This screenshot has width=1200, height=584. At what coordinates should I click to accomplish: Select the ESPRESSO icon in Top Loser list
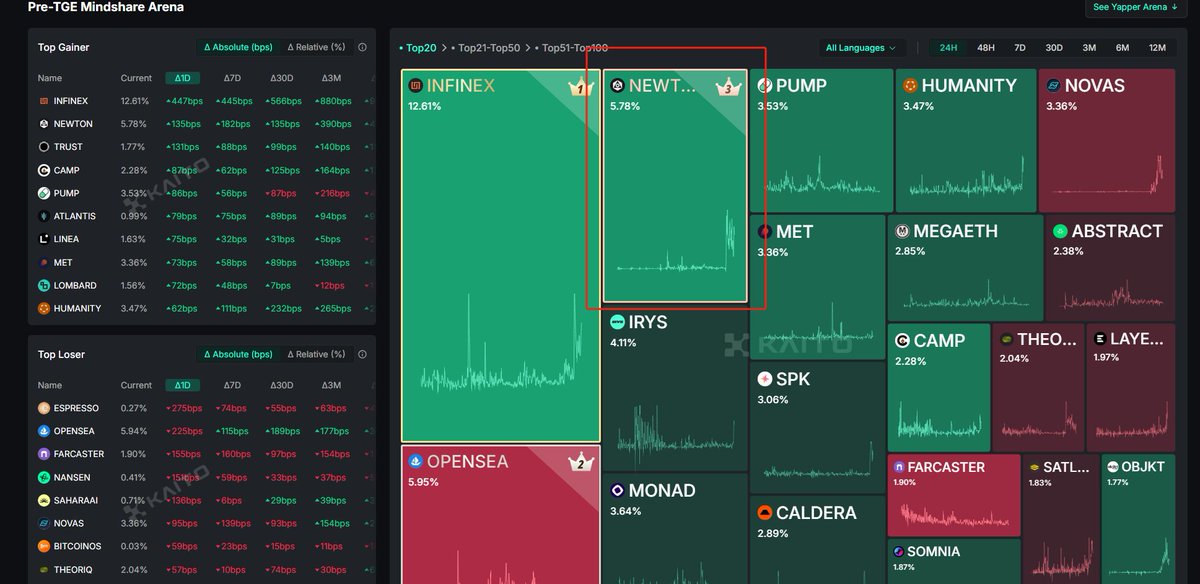pos(44,408)
